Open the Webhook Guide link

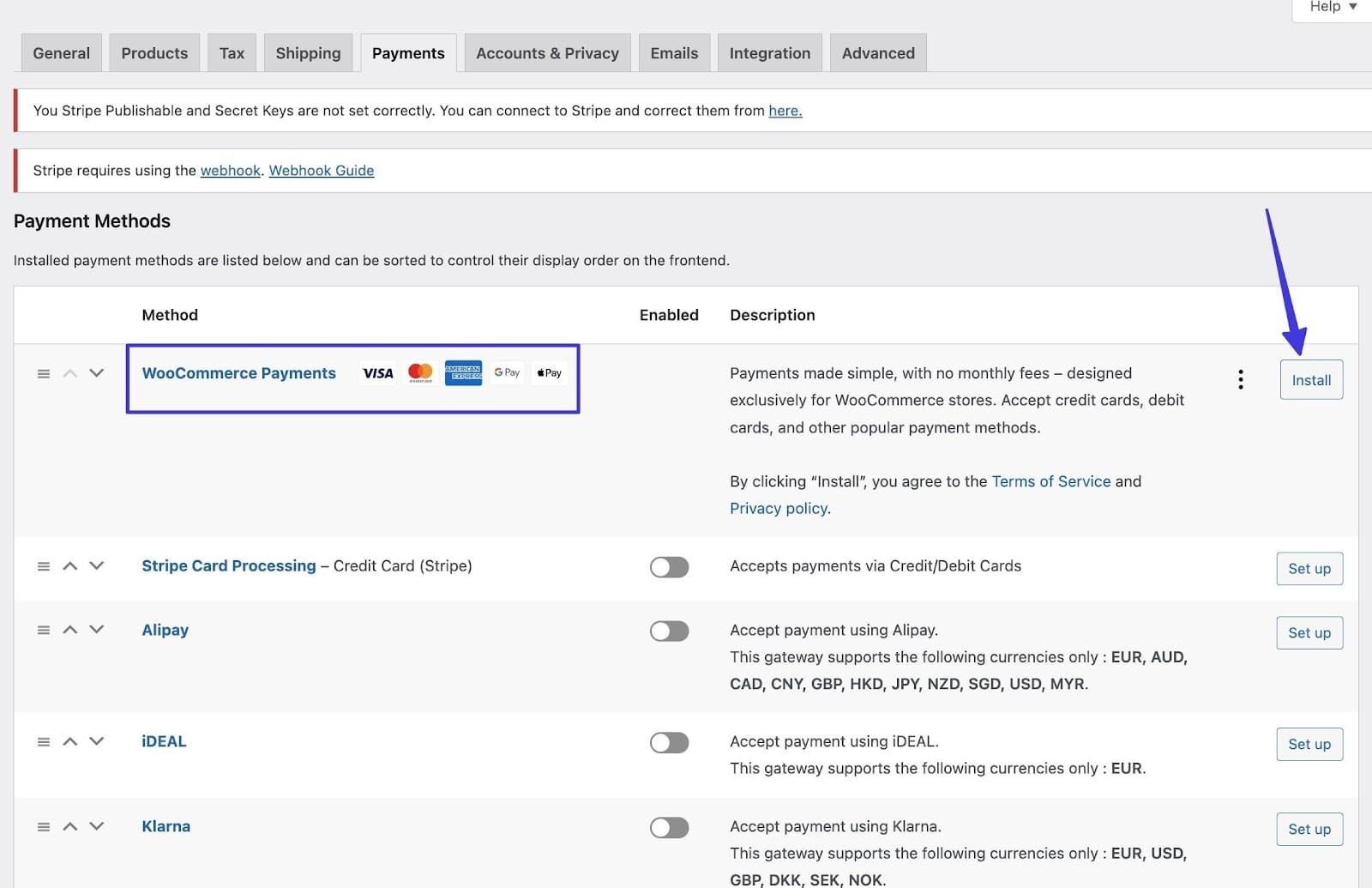(x=321, y=170)
